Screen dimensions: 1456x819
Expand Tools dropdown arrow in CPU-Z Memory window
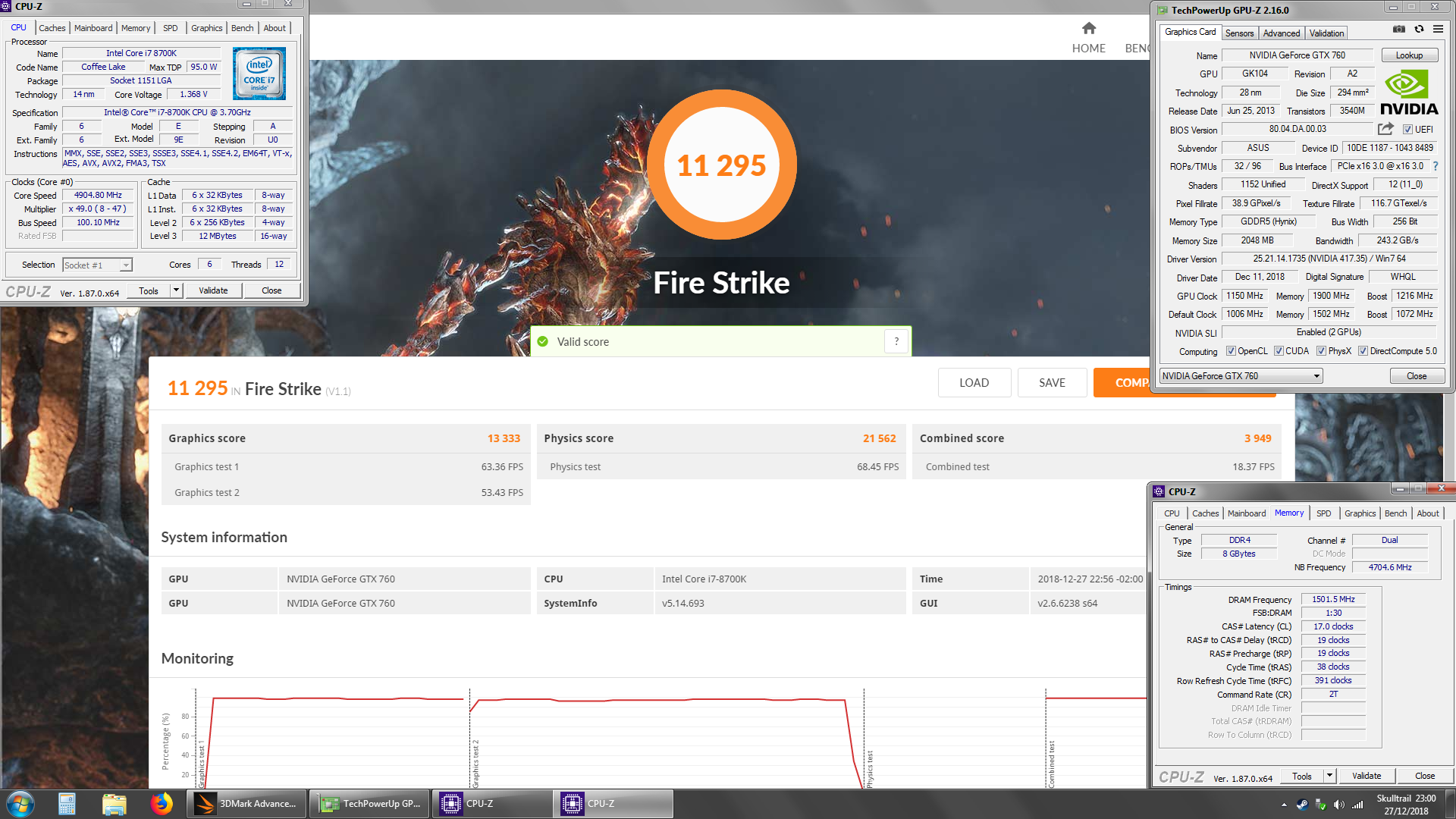(1329, 776)
